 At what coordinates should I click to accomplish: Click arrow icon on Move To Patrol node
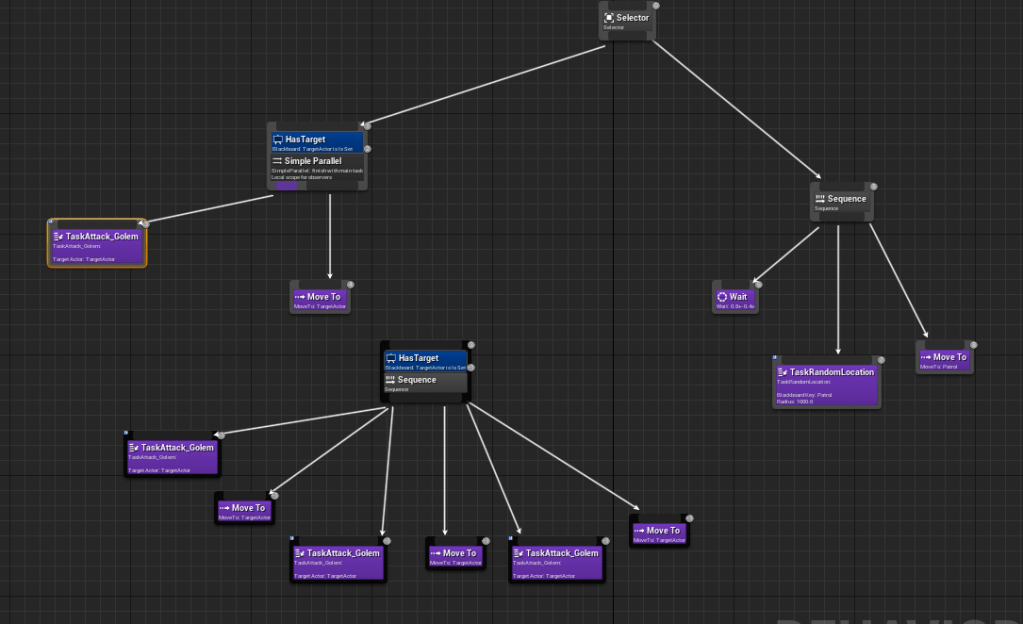[x=925, y=357]
